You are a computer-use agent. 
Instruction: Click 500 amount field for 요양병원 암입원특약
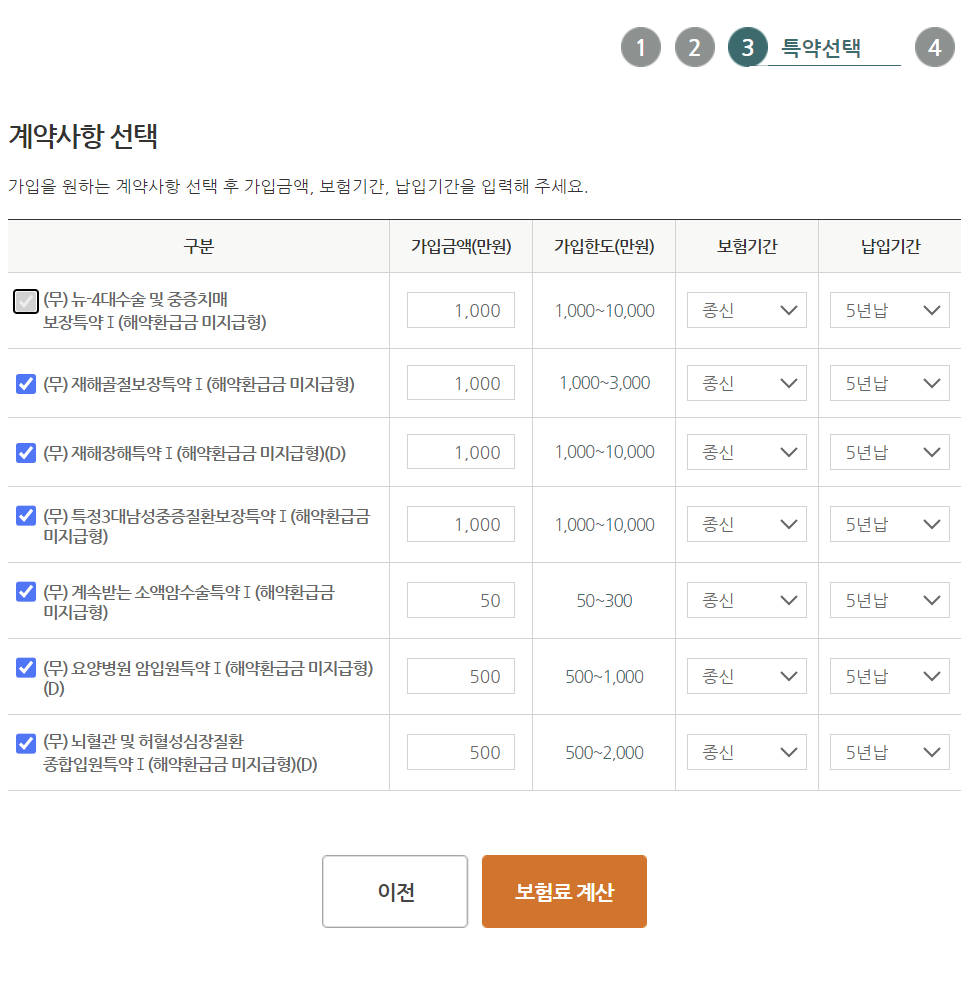461,676
